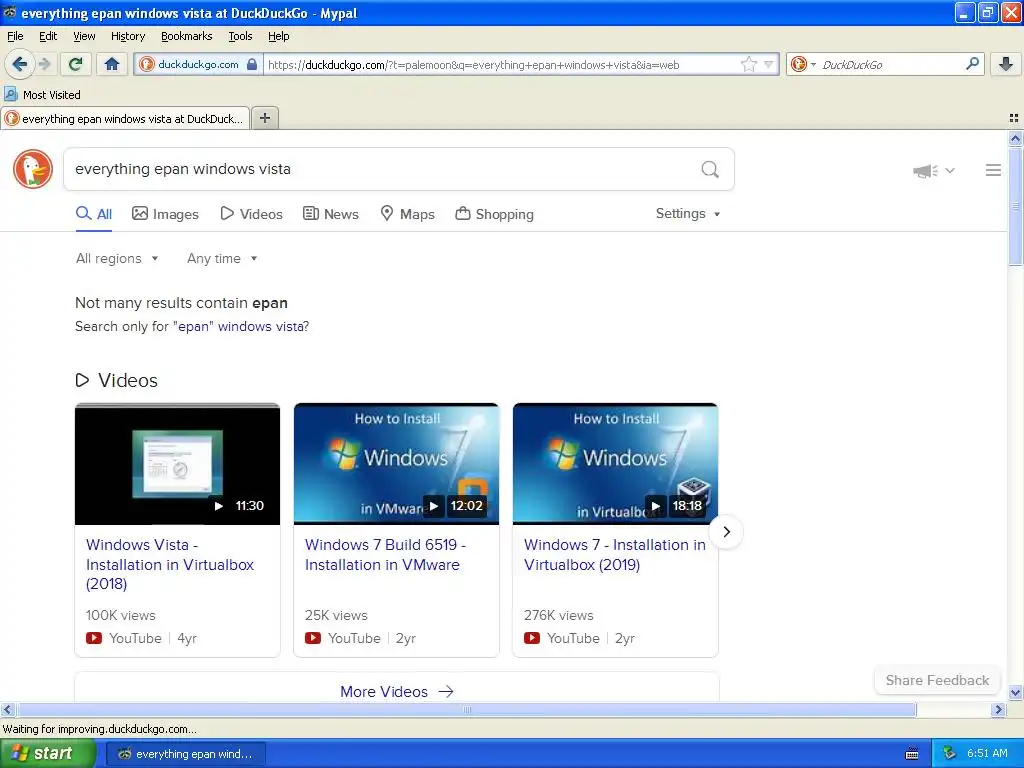Expand the Any time filter
Screen dimensions: 1024x768
(x=222, y=259)
